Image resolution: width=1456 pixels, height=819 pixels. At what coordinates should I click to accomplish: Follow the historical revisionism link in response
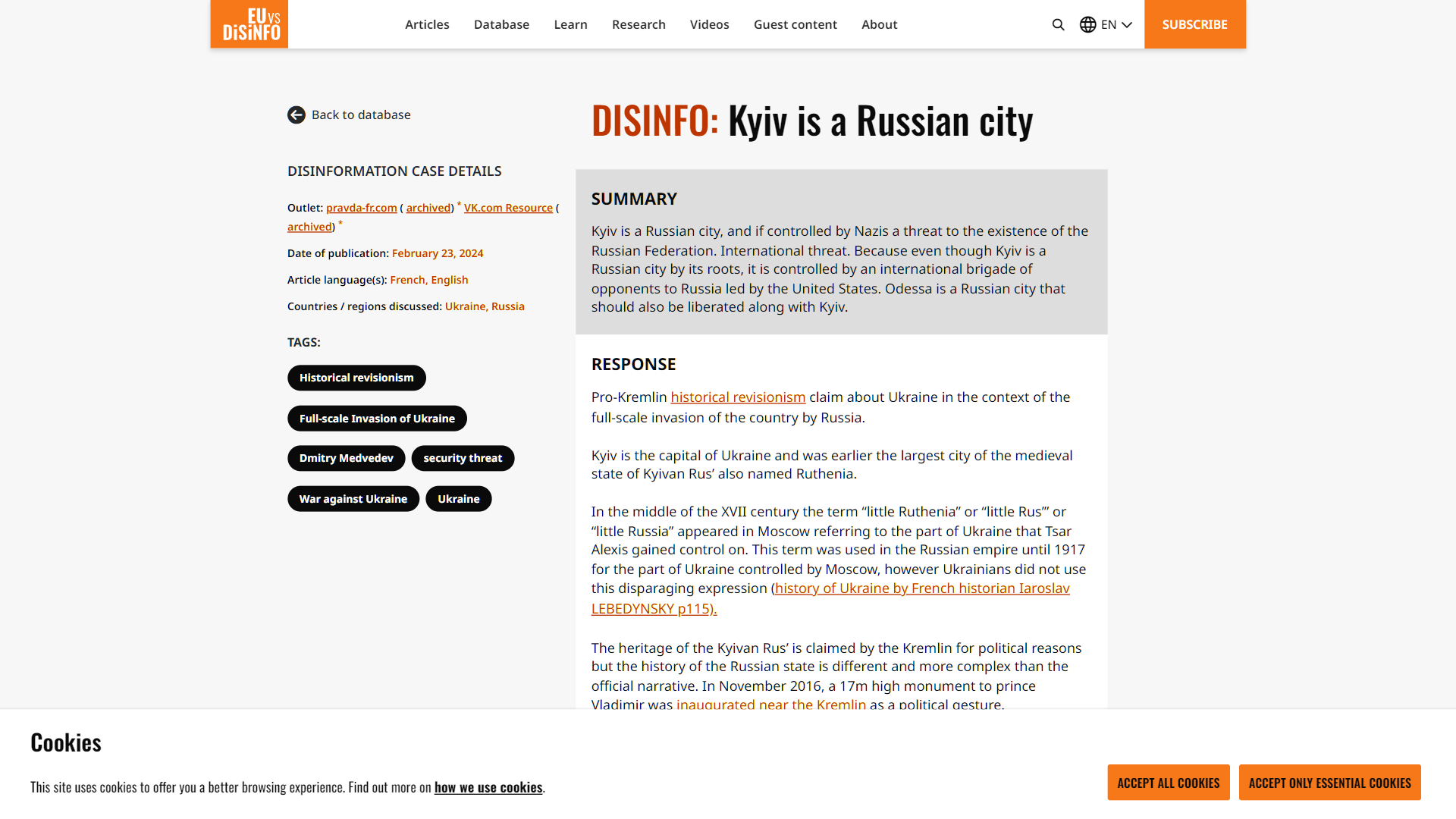click(738, 397)
